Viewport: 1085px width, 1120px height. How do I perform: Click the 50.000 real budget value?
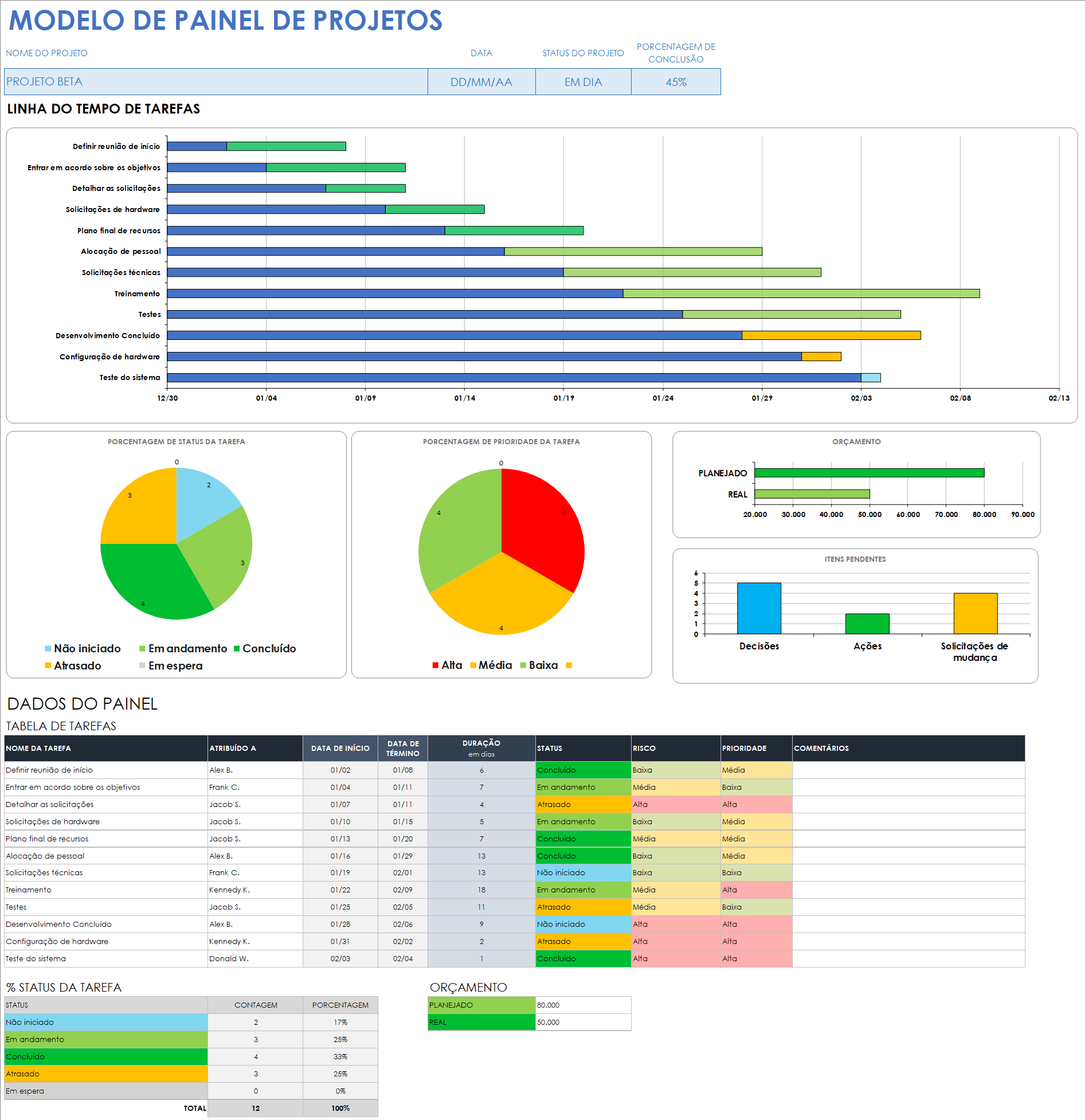click(x=583, y=1023)
